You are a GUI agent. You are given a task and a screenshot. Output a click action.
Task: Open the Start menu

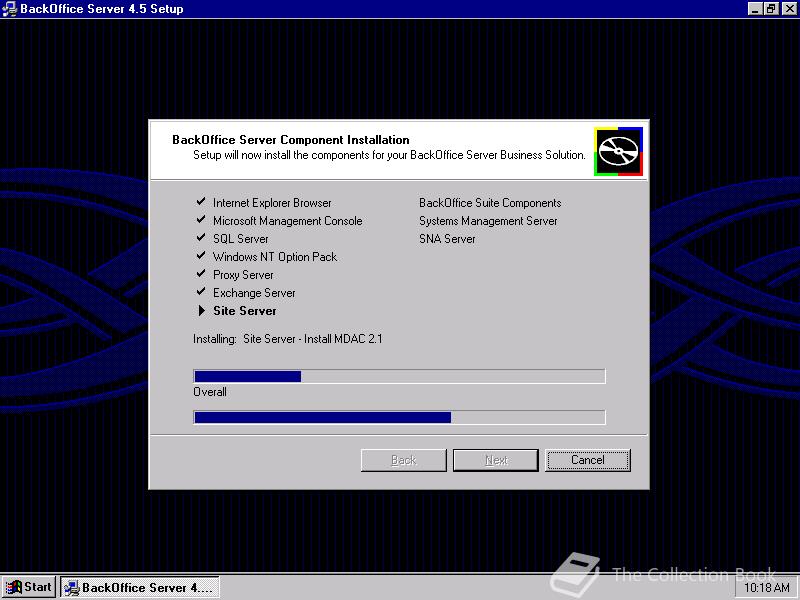coord(29,587)
